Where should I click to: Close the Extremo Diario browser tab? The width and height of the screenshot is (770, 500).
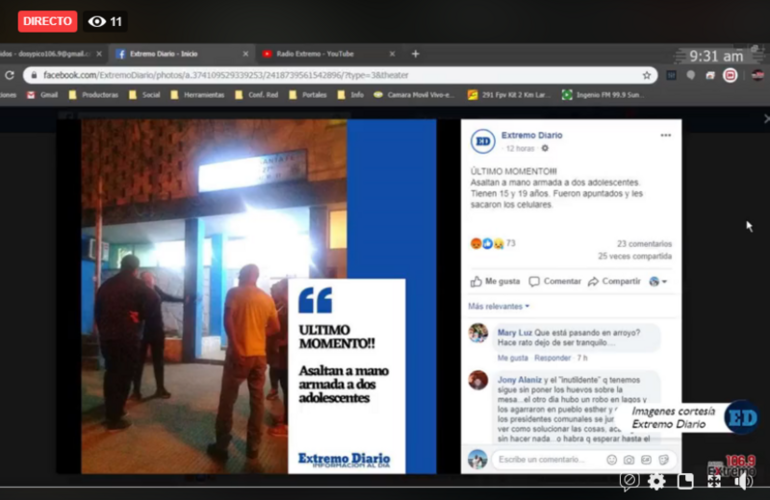tap(246, 54)
